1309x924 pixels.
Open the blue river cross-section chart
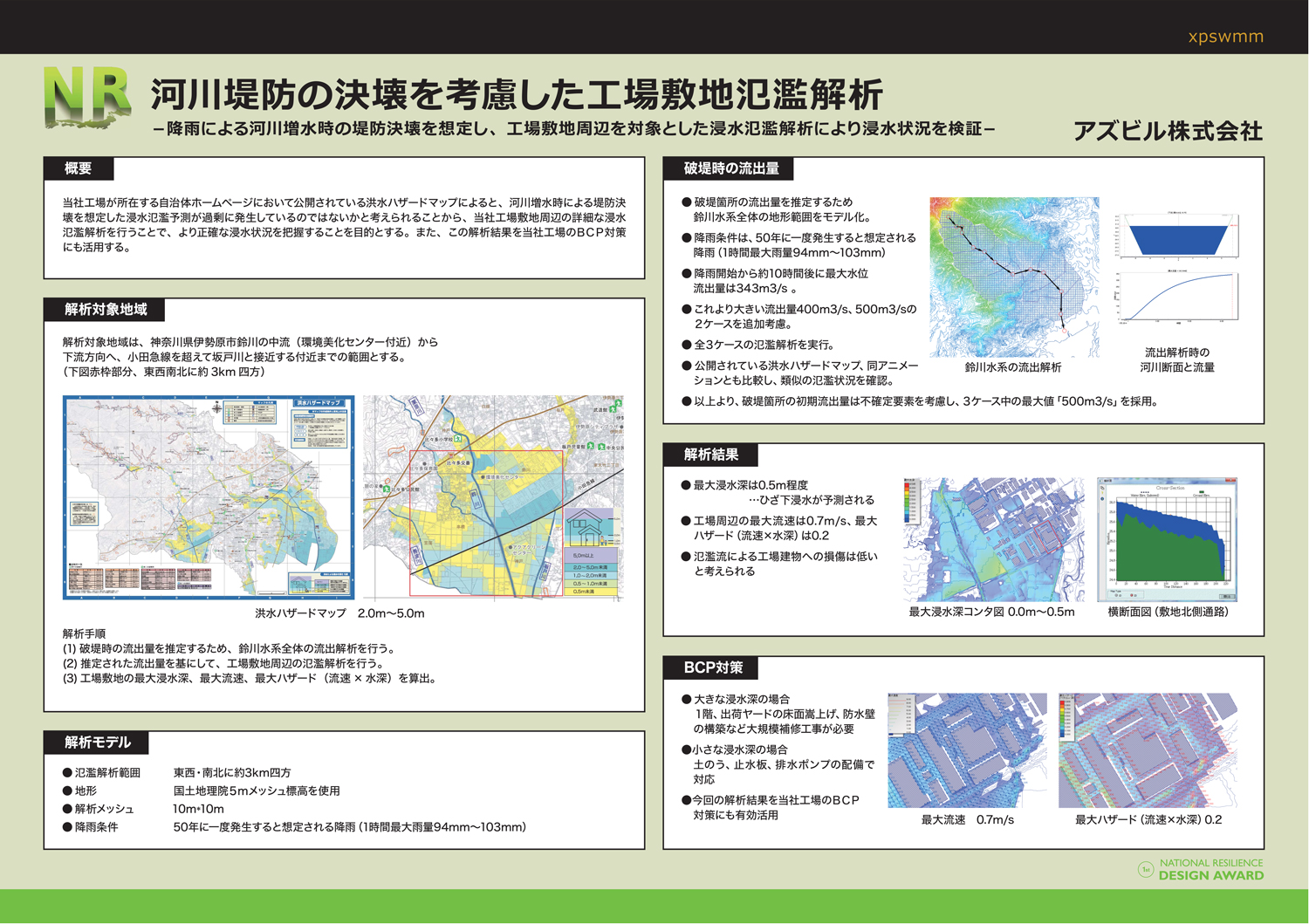[x=1177, y=236]
